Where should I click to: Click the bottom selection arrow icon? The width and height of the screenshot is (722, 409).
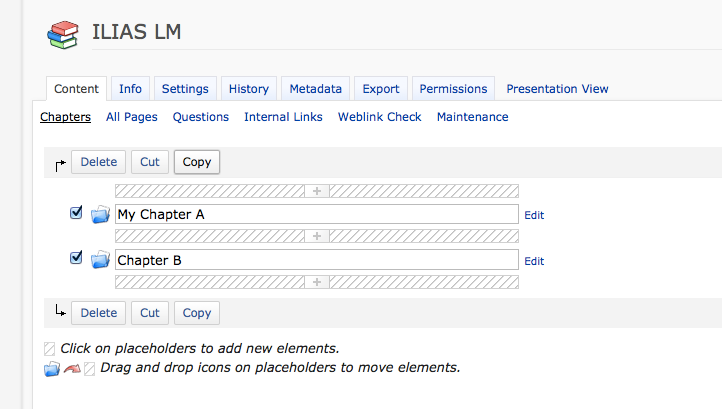tap(60, 313)
